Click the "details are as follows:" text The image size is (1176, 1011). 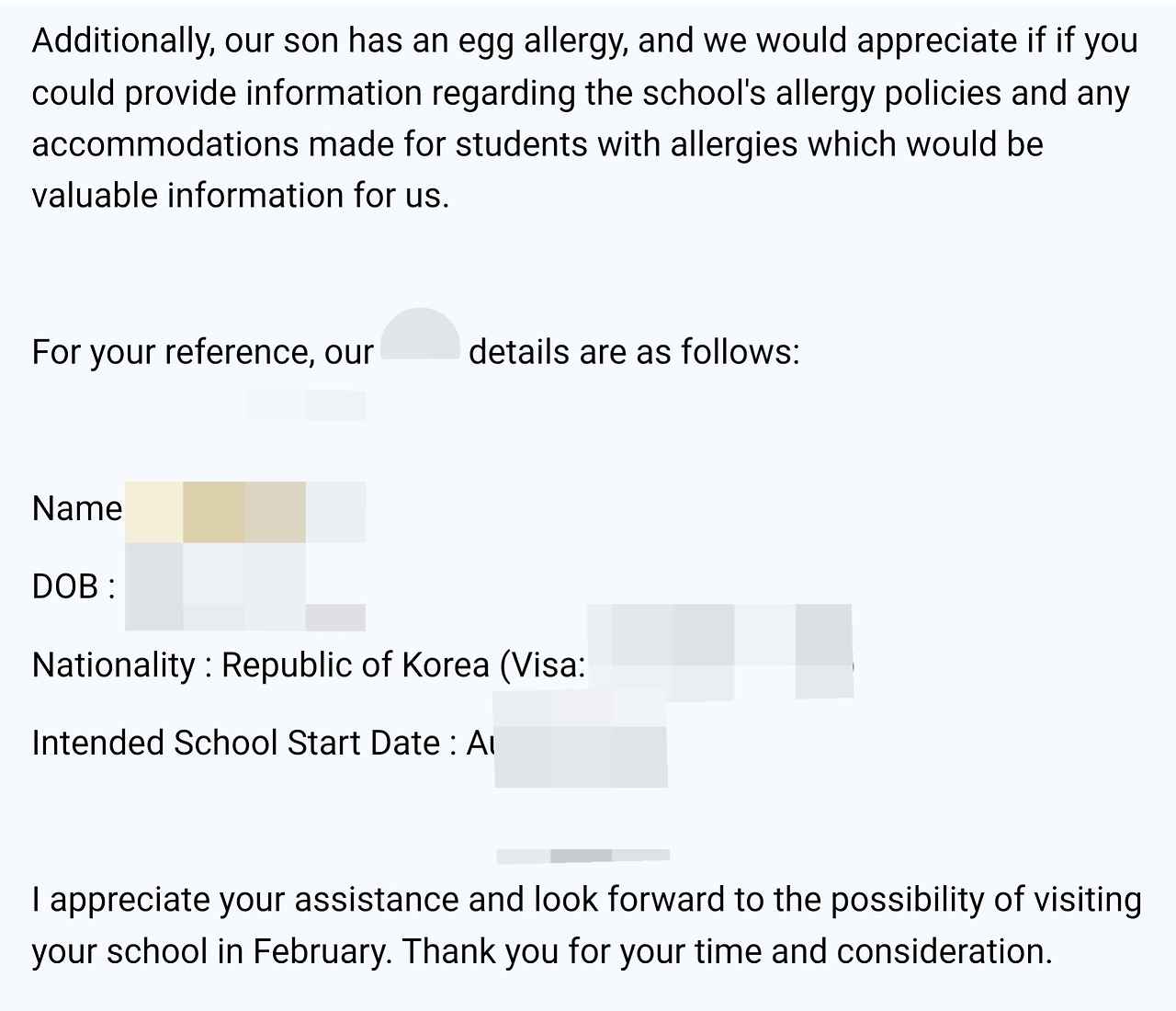coord(634,352)
